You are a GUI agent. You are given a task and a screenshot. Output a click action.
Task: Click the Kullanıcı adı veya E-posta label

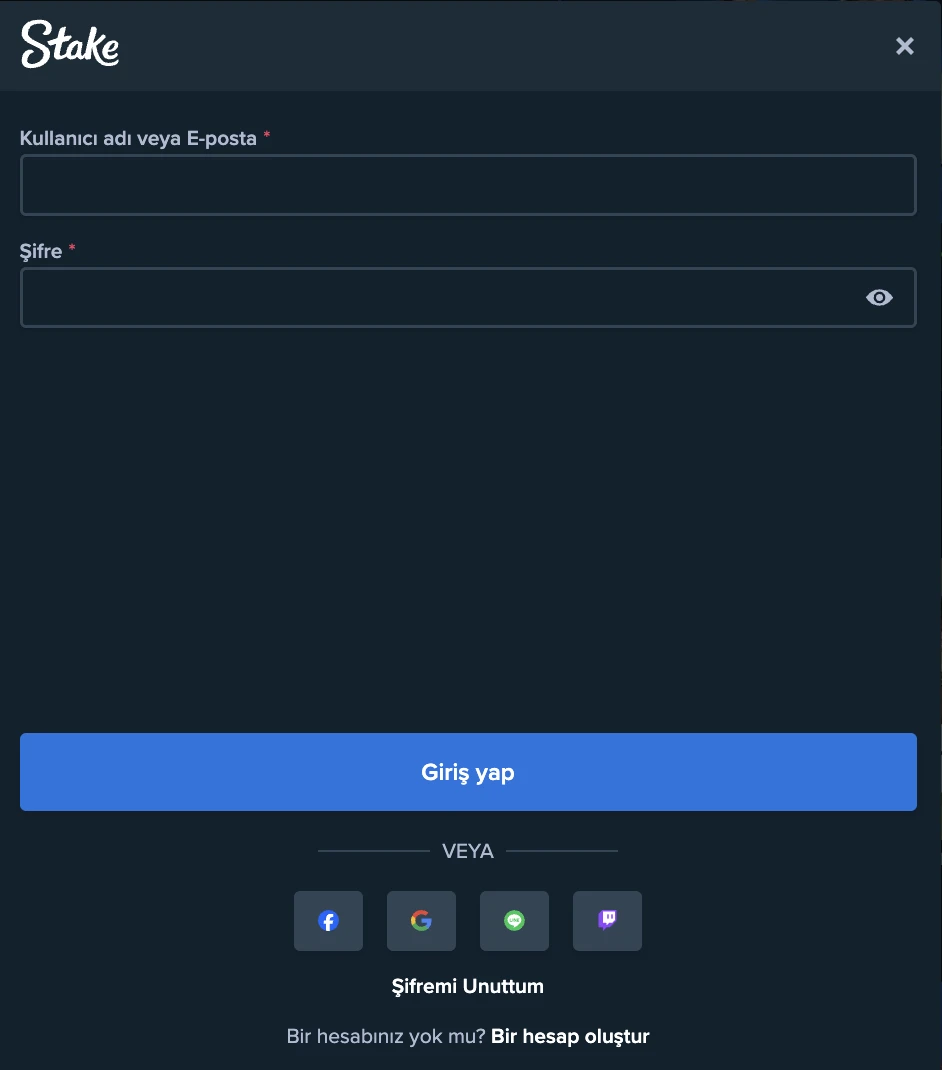136,138
